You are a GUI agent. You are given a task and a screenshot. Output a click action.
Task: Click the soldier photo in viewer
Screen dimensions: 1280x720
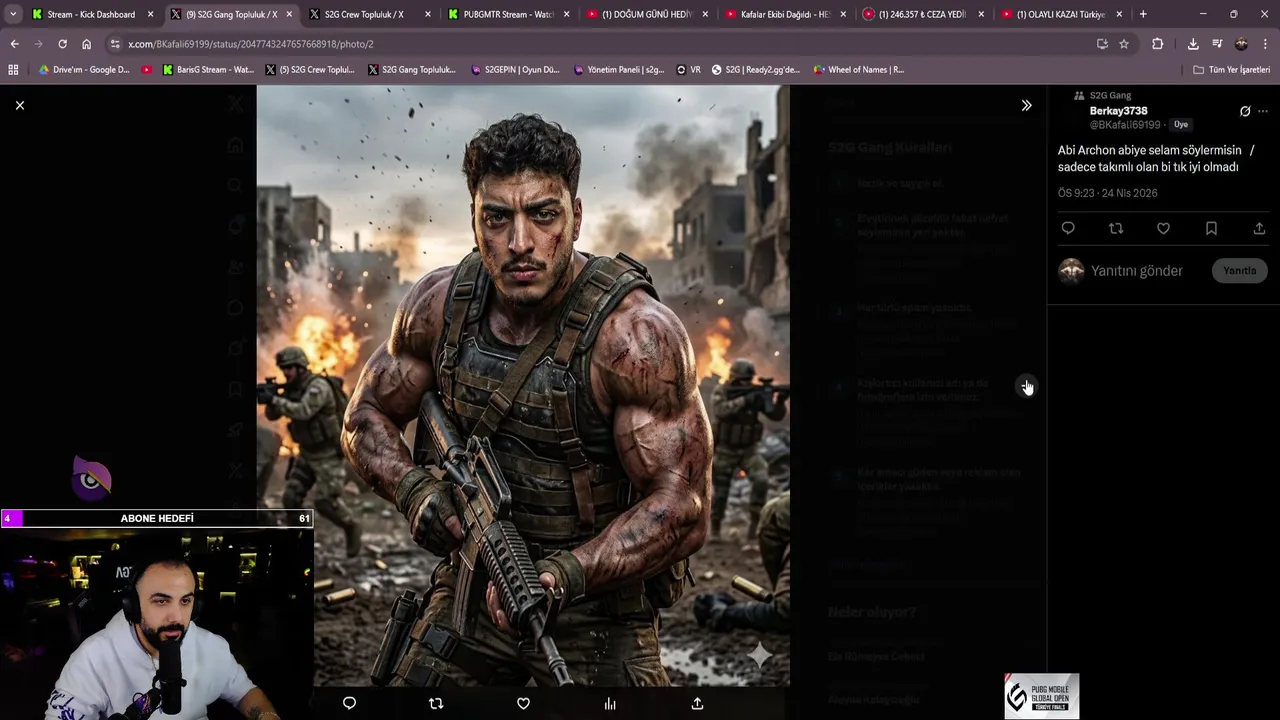(523, 386)
